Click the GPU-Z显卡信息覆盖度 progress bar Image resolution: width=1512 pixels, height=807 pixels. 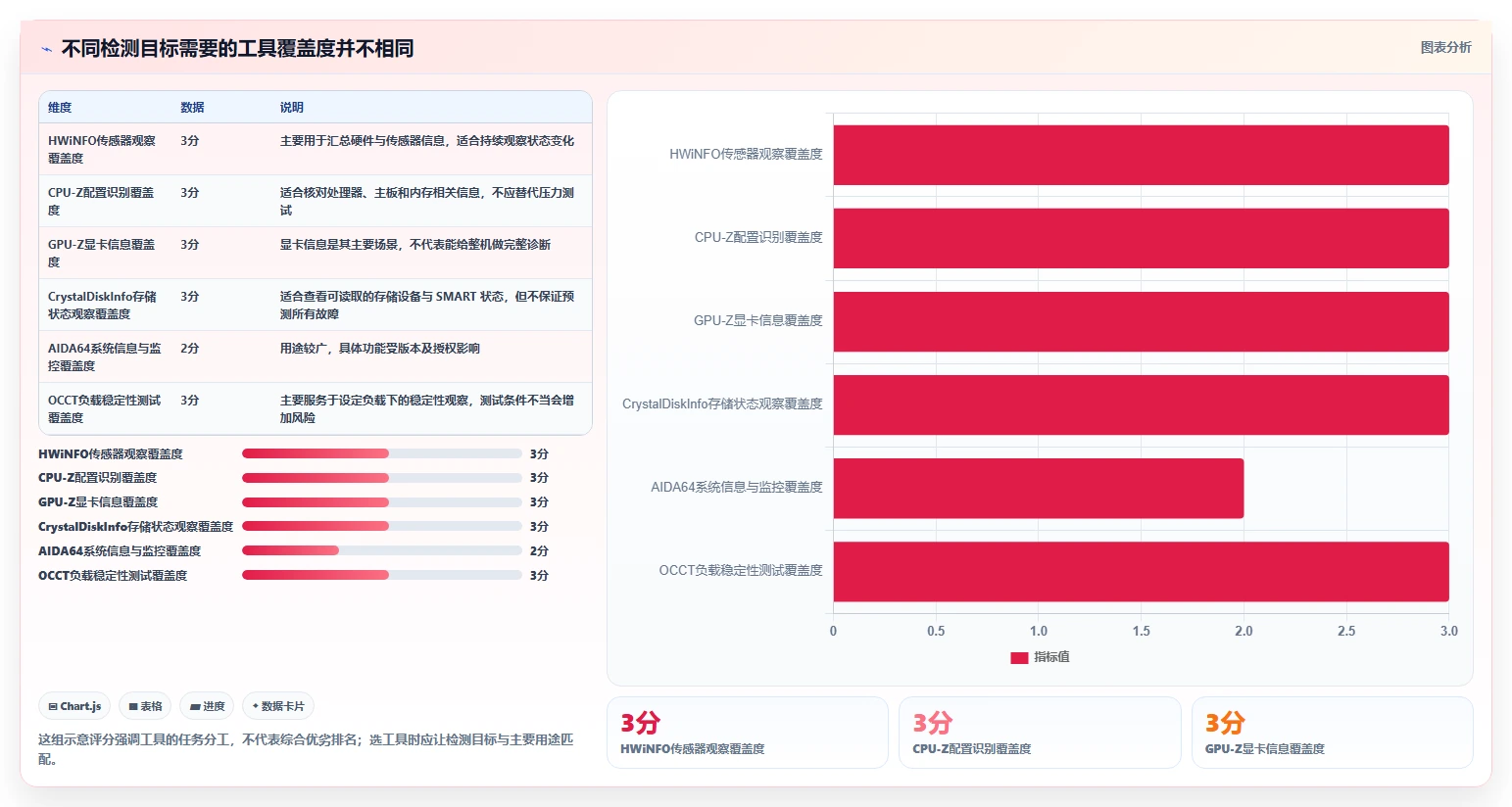tap(382, 501)
